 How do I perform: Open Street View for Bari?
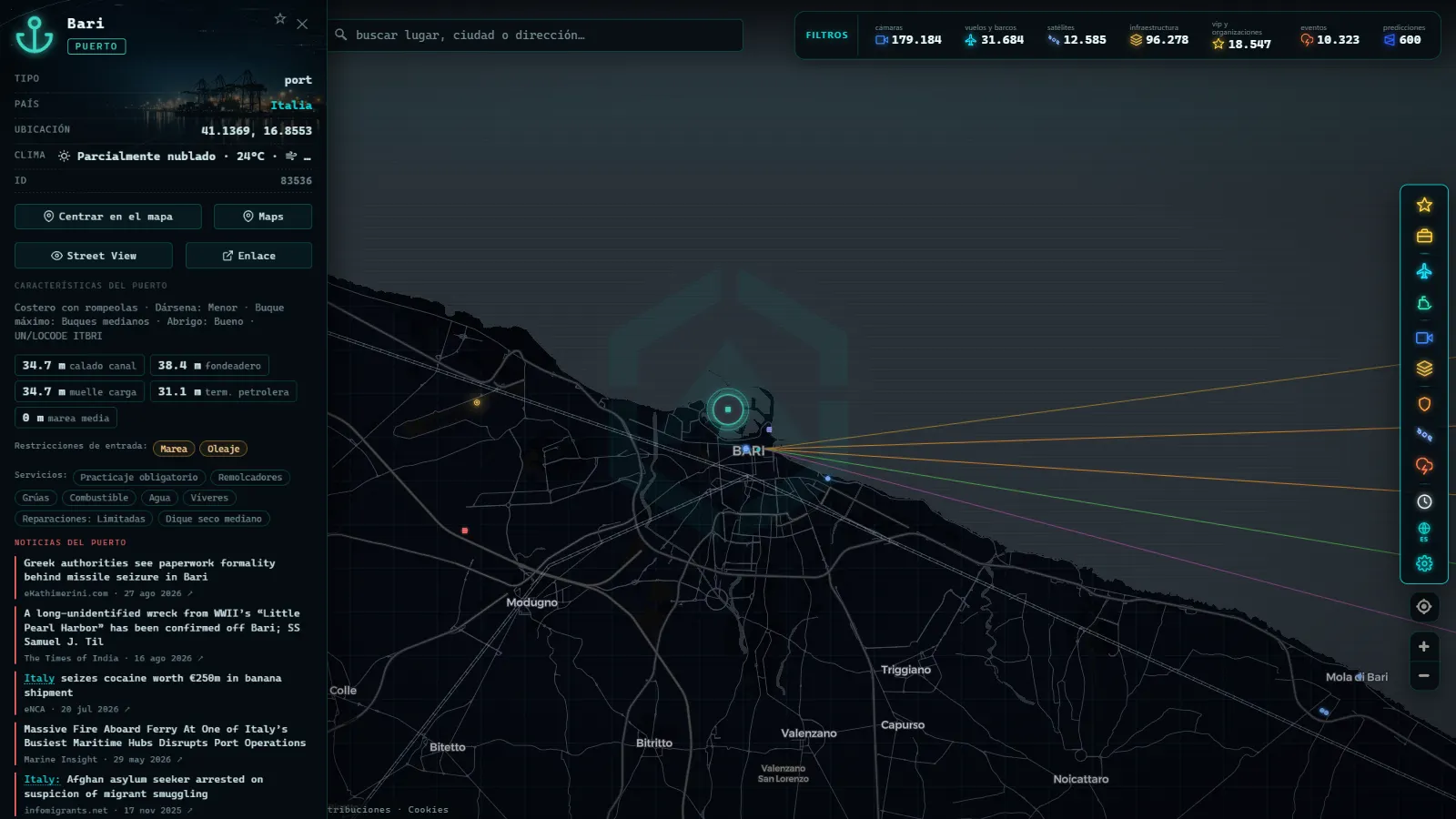pos(94,256)
